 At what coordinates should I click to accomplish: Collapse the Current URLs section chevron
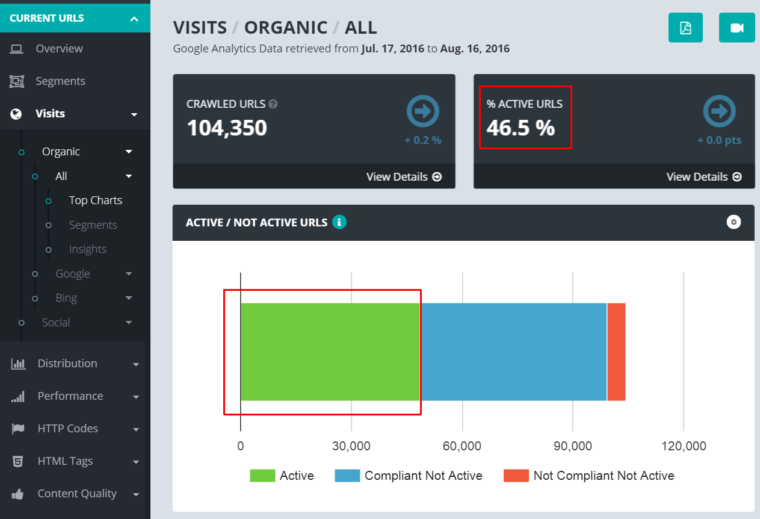[134, 19]
